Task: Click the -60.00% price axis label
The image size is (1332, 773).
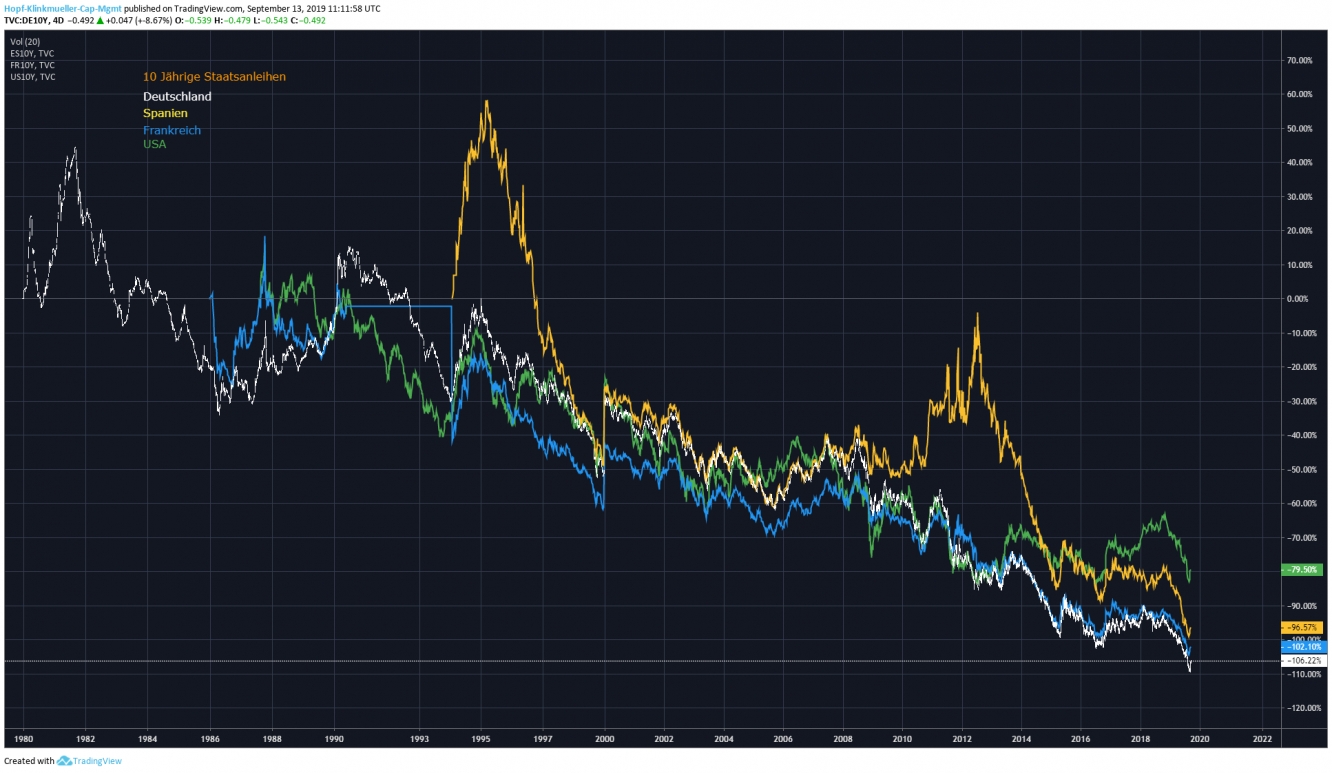Action: pyautogui.click(x=1302, y=503)
